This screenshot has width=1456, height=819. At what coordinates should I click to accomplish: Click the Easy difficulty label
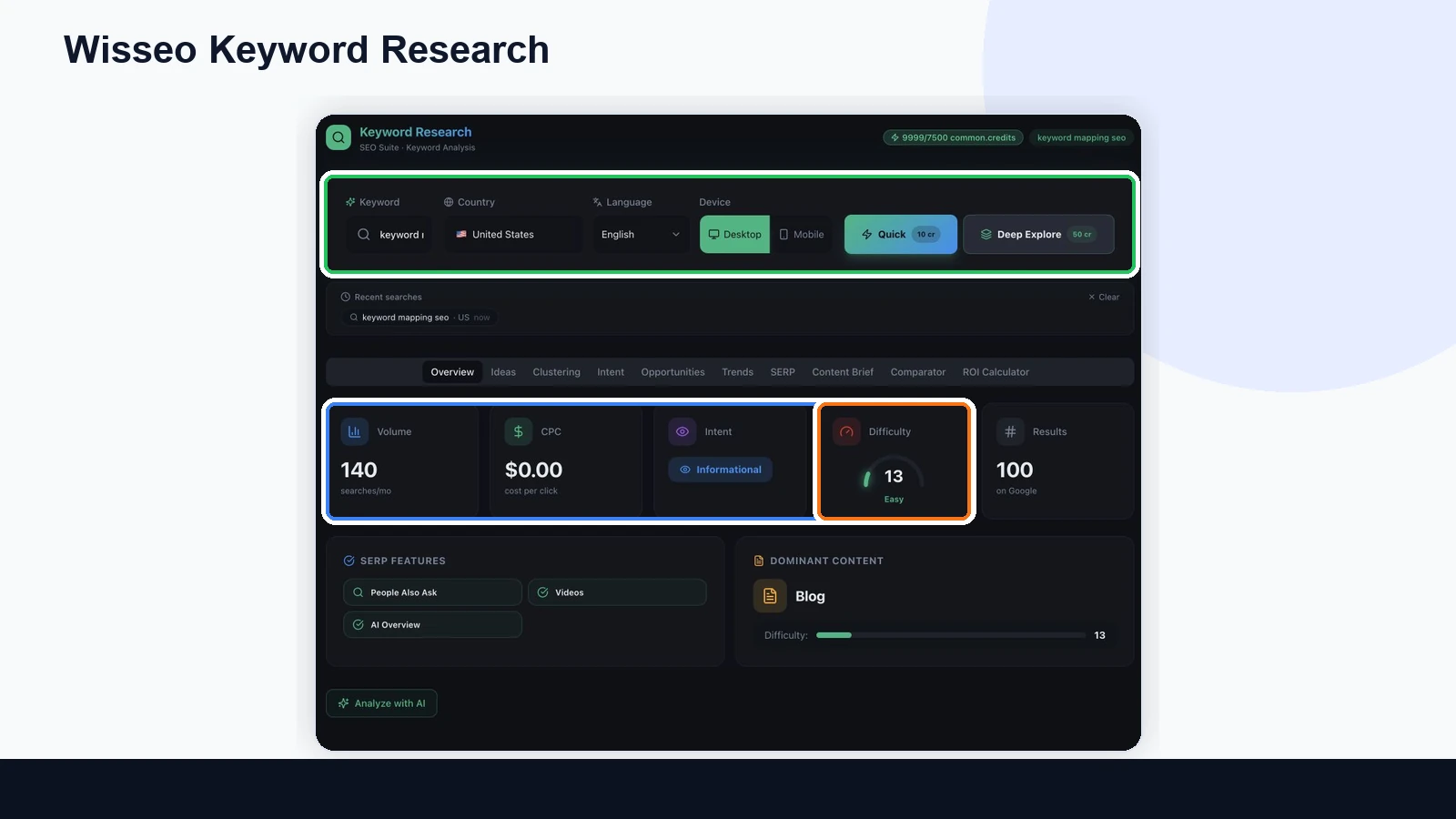click(894, 500)
